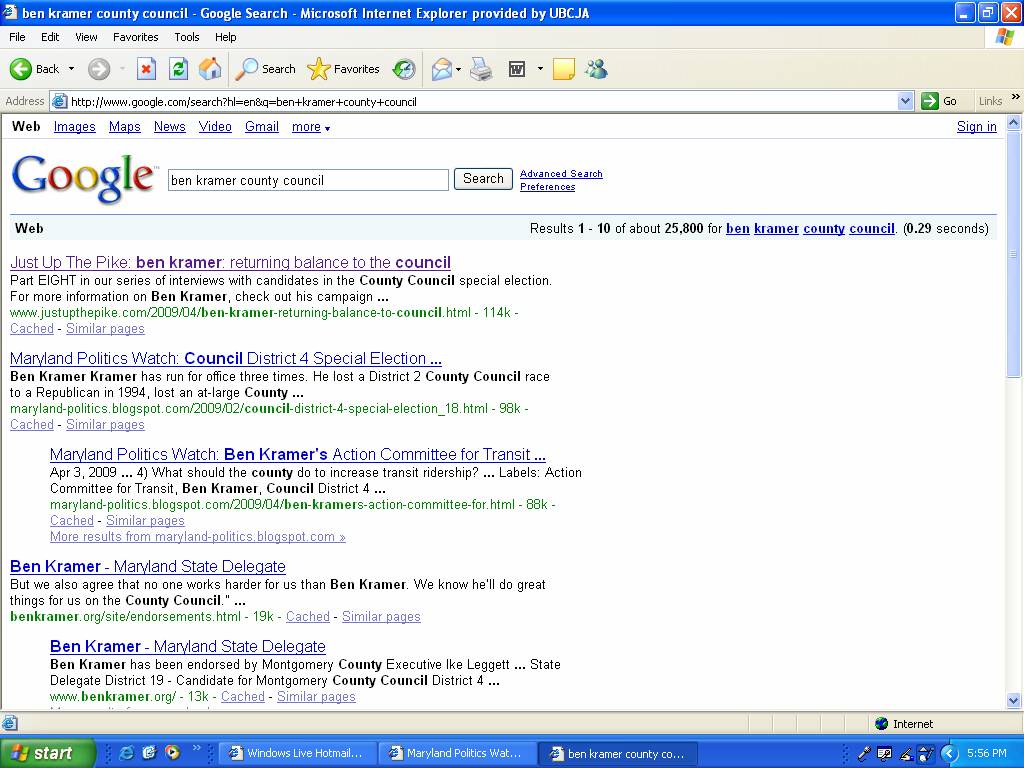Image resolution: width=1024 pixels, height=768 pixels.
Task: Click in the Google search query field
Action: pyautogui.click(x=308, y=180)
